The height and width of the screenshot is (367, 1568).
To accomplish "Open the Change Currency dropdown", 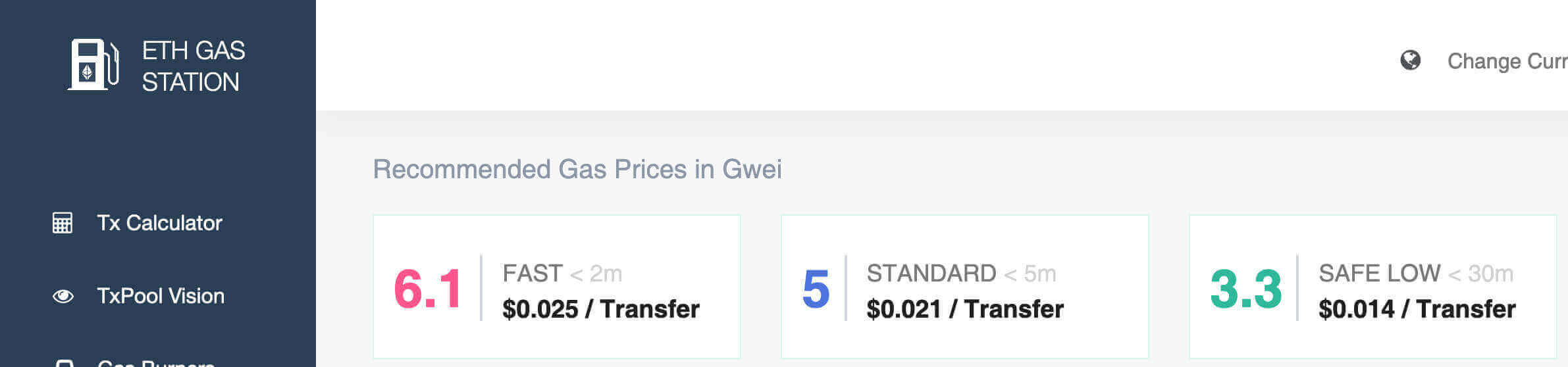I will (1506, 61).
